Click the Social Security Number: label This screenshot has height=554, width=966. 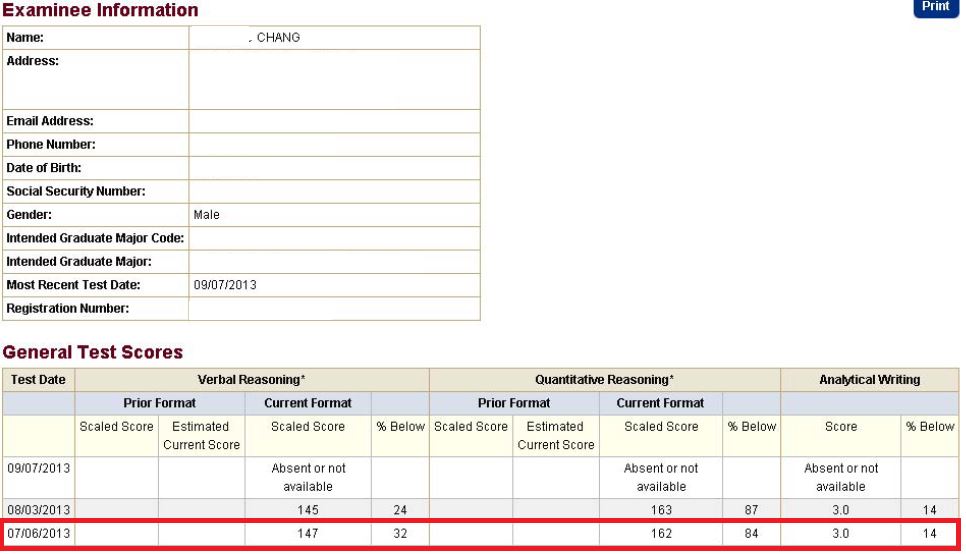(76, 192)
